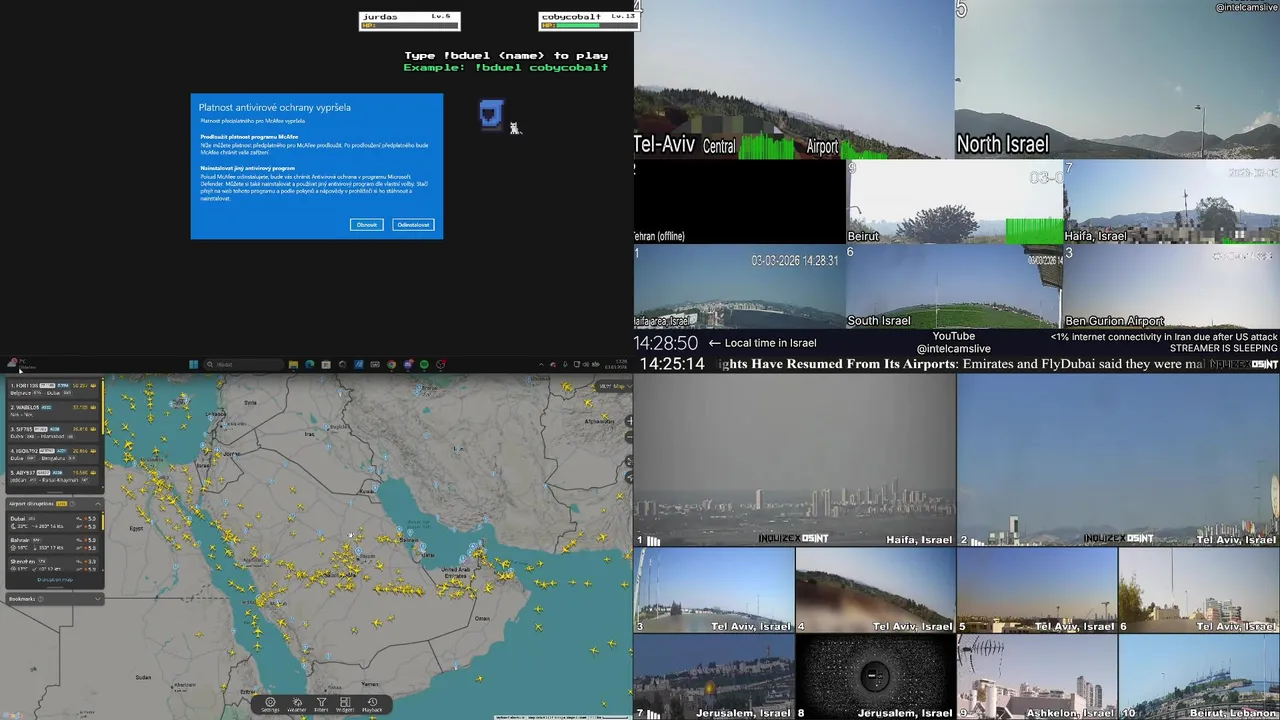Select the Ben Gurion Airport camera feed

(x=1171, y=287)
